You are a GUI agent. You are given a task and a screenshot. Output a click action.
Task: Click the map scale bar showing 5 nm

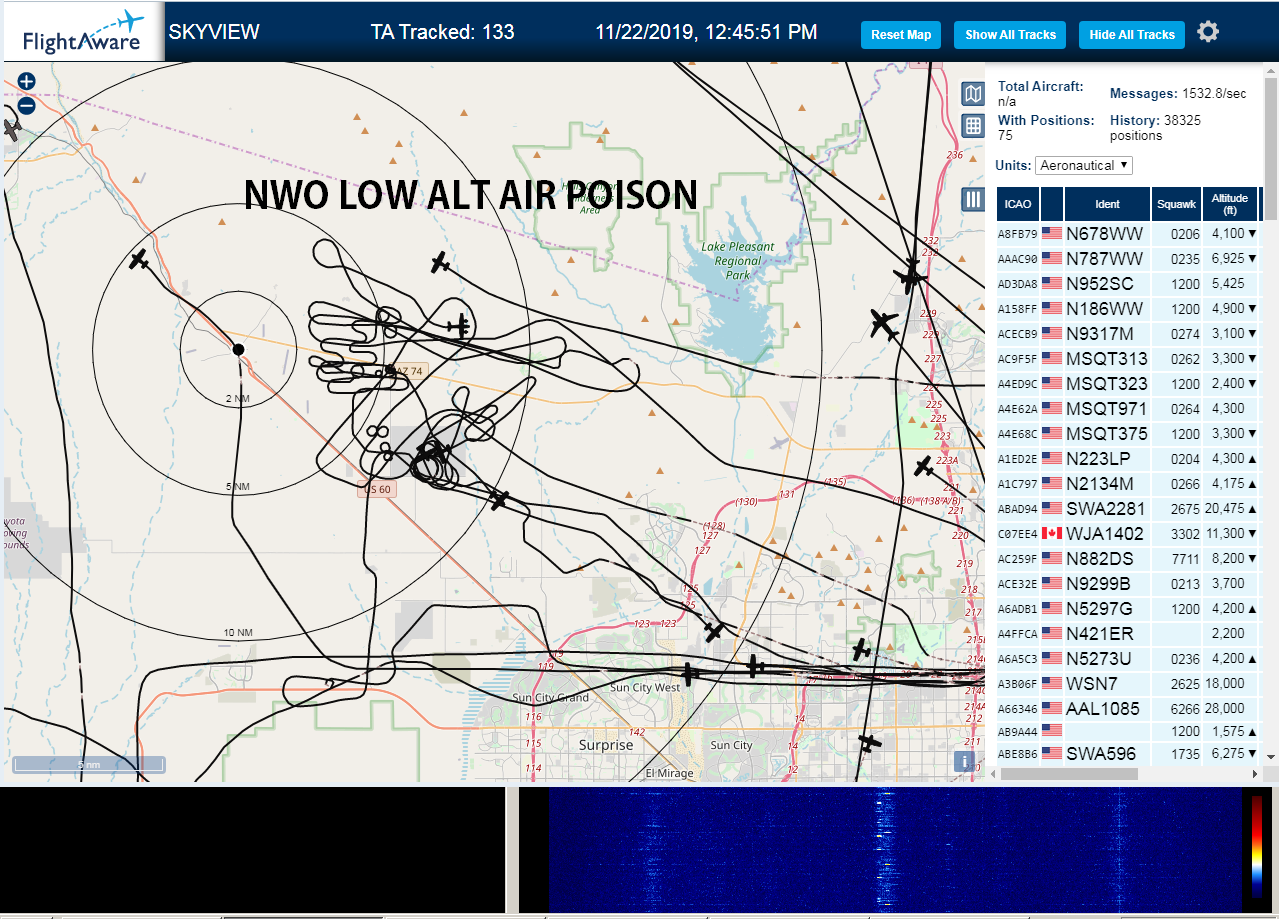tap(88, 765)
